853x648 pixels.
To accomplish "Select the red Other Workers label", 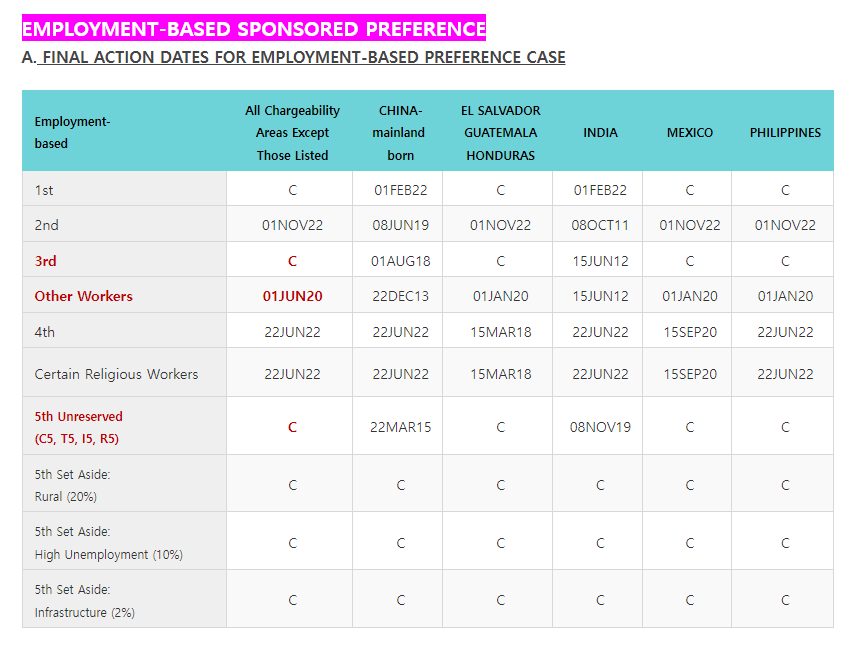I will tap(83, 297).
